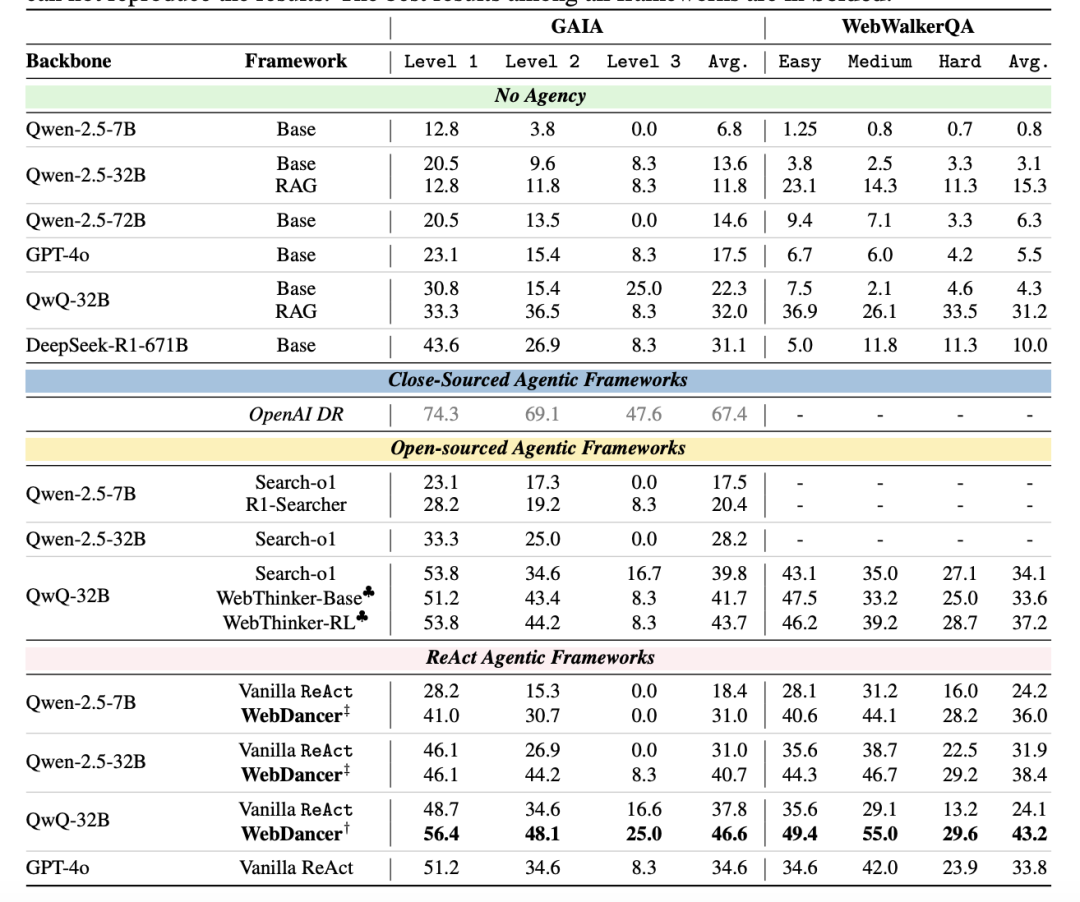Select WebThinker-RL's WebWalkerQA average 37.2

1029,623
